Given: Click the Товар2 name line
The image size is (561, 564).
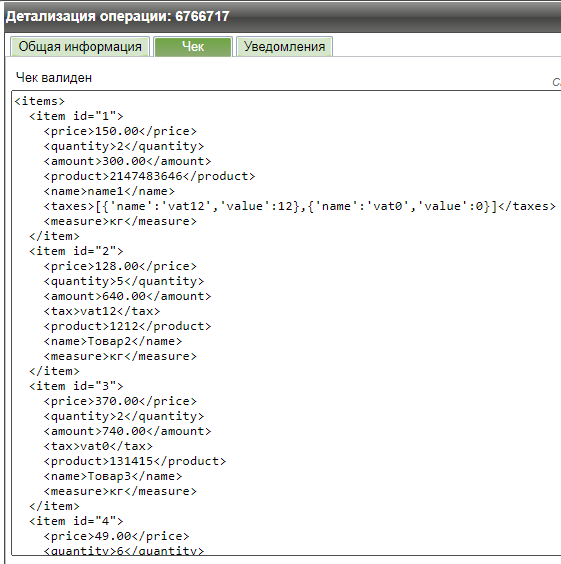Looking at the screenshot, I should click(x=113, y=341).
